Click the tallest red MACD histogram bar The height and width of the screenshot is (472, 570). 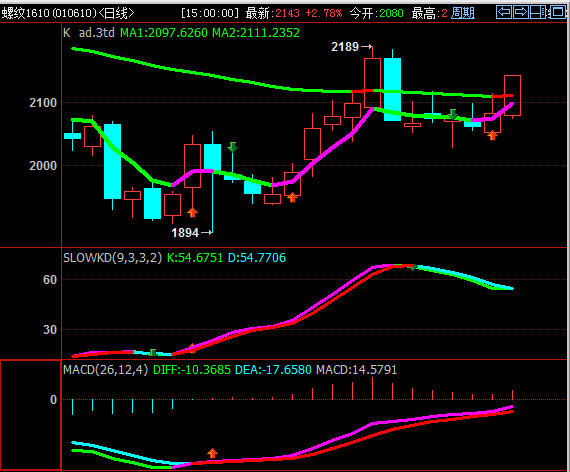372,388
